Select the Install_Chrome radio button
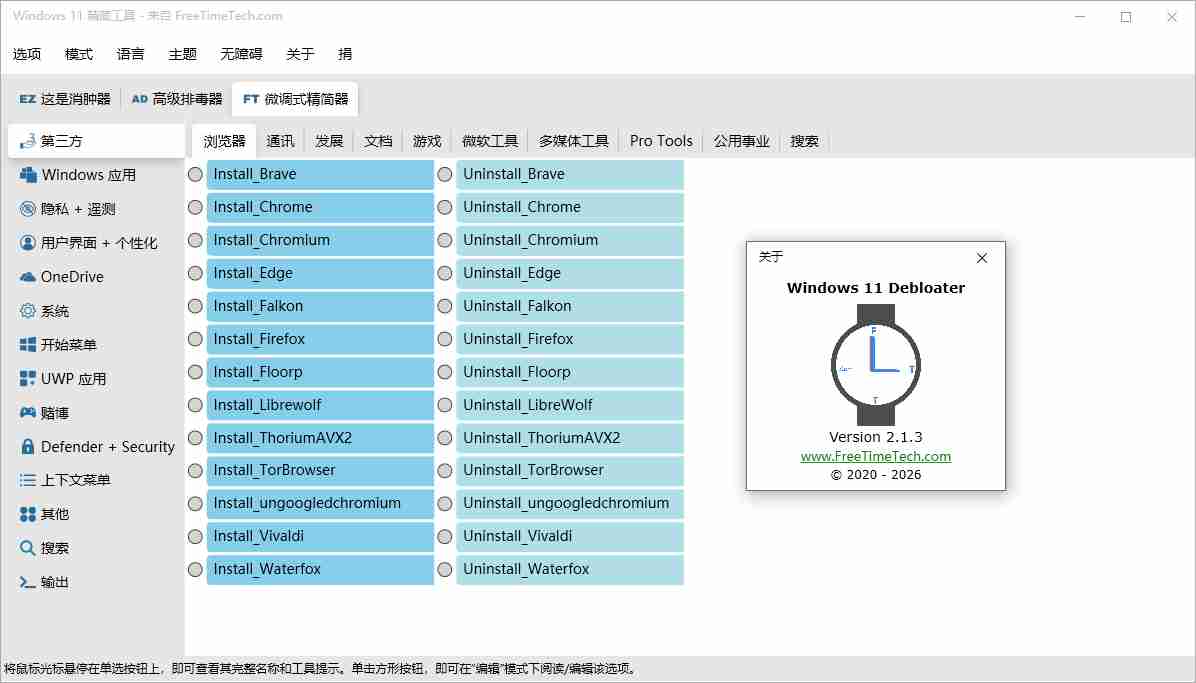1196x683 pixels. click(195, 208)
